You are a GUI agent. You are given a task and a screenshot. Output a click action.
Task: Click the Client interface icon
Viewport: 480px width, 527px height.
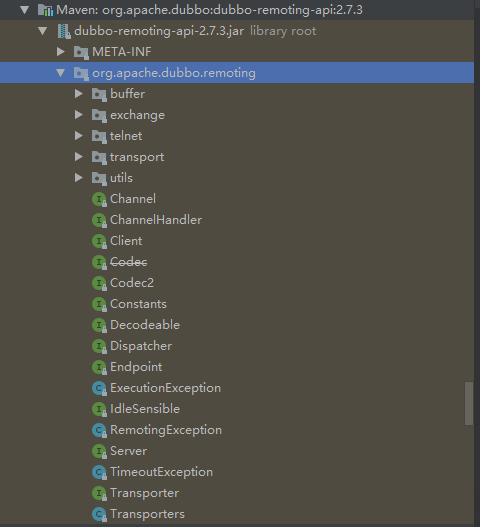pyautogui.click(x=99, y=241)
